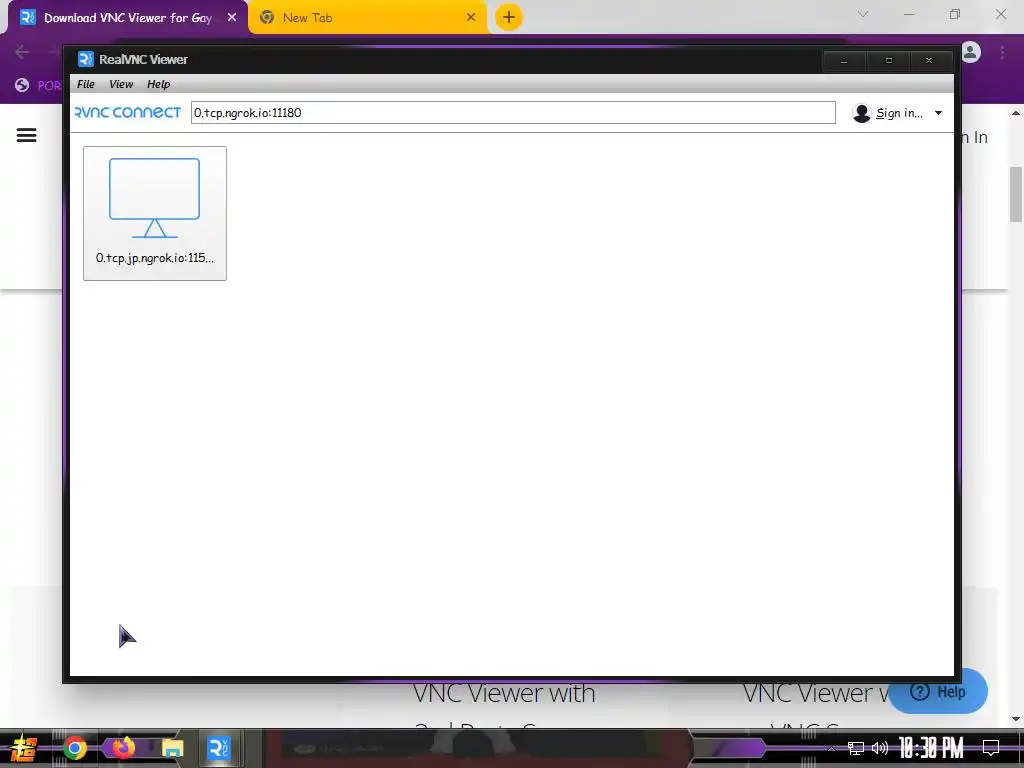This screenshot has width=1024, height=768.
Task: Open the browser tab search chevron
Action: pos(863,14)
